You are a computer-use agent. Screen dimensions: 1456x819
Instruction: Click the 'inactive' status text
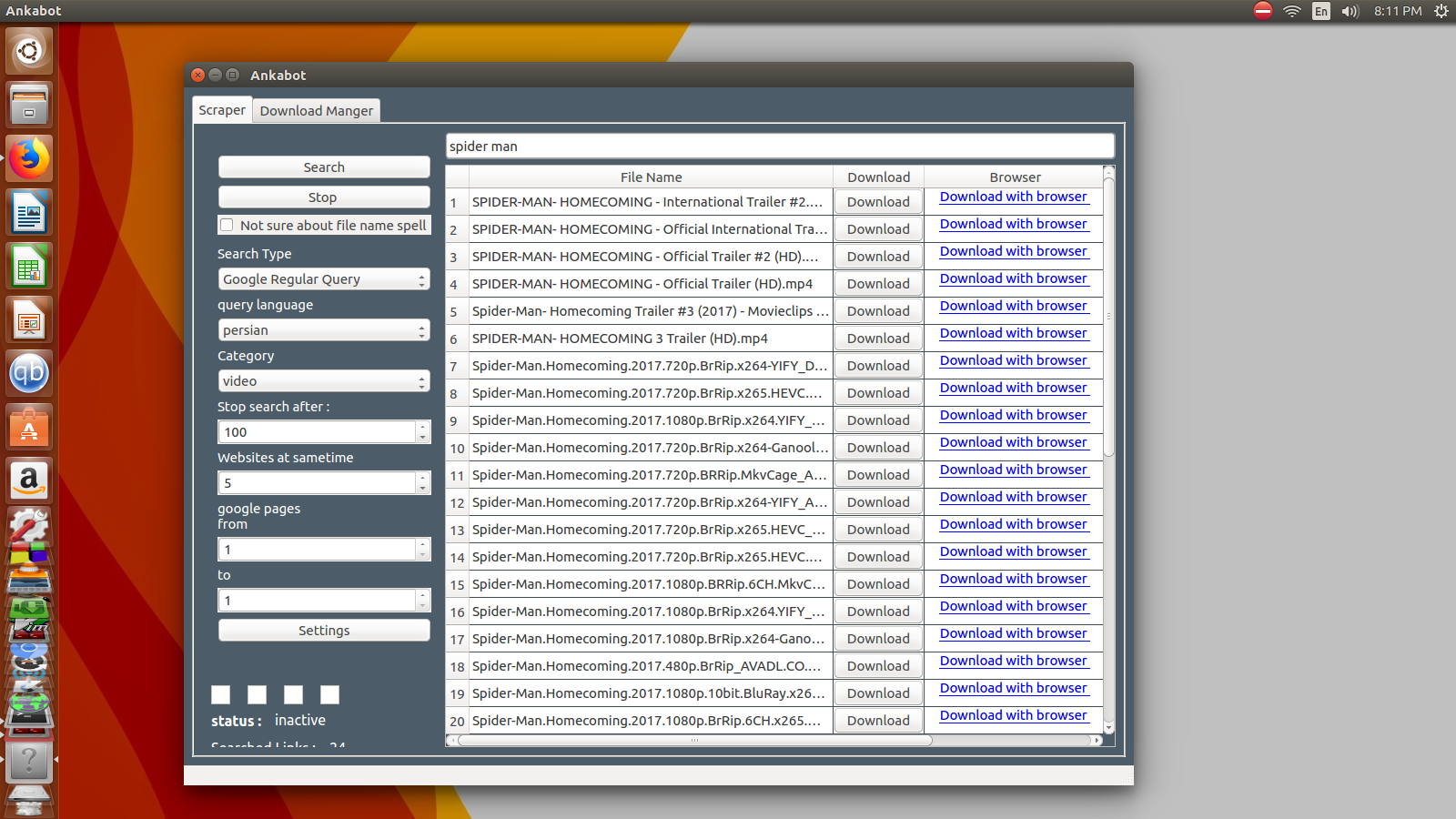[300, 720]
